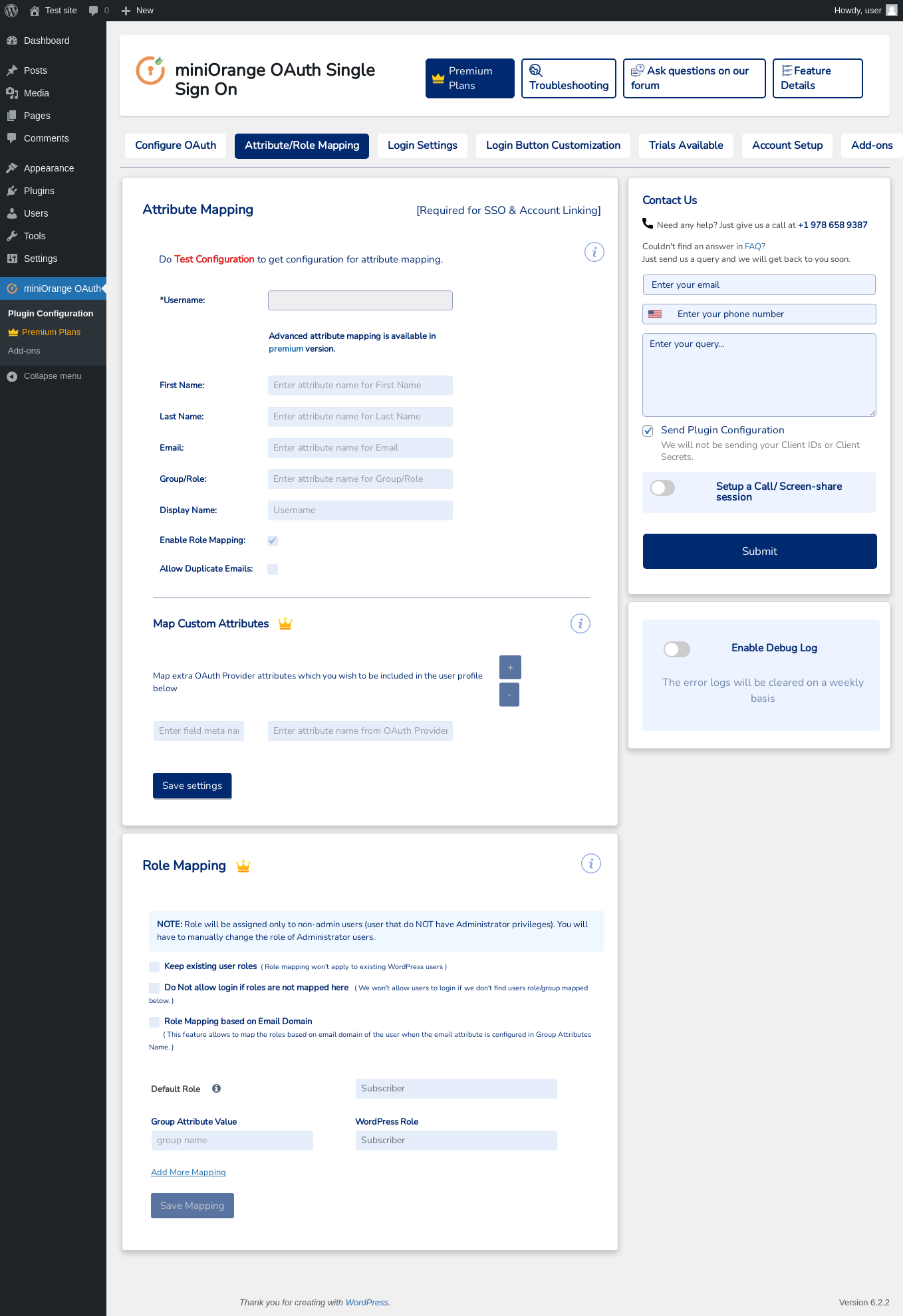Image resolution: width=903 pixels, height=1316 pixels.
Task: Click Enter your query text area
Action: click(759, 375)
